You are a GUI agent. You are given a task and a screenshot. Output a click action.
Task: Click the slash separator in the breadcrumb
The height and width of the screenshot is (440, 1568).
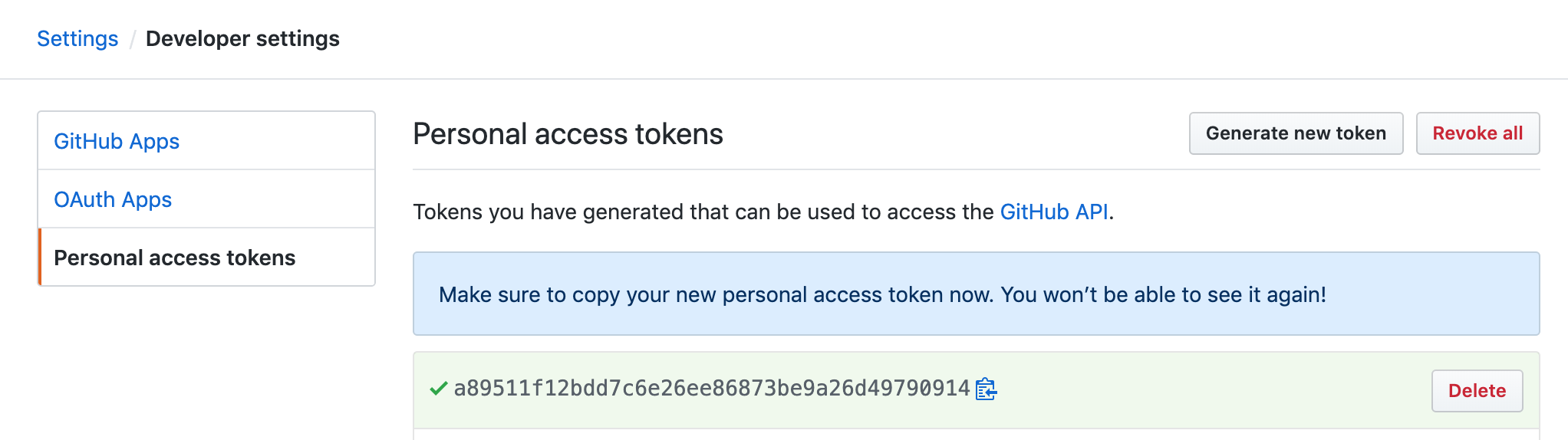[132, 39]
